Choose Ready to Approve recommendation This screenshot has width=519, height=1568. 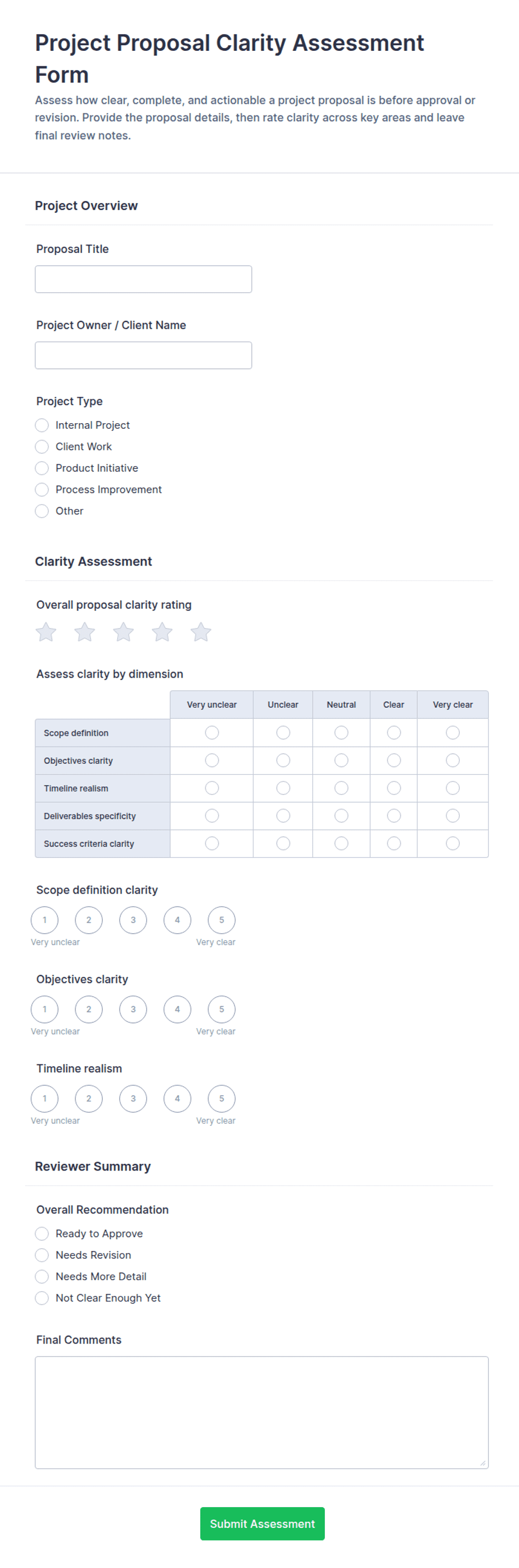42,1234
